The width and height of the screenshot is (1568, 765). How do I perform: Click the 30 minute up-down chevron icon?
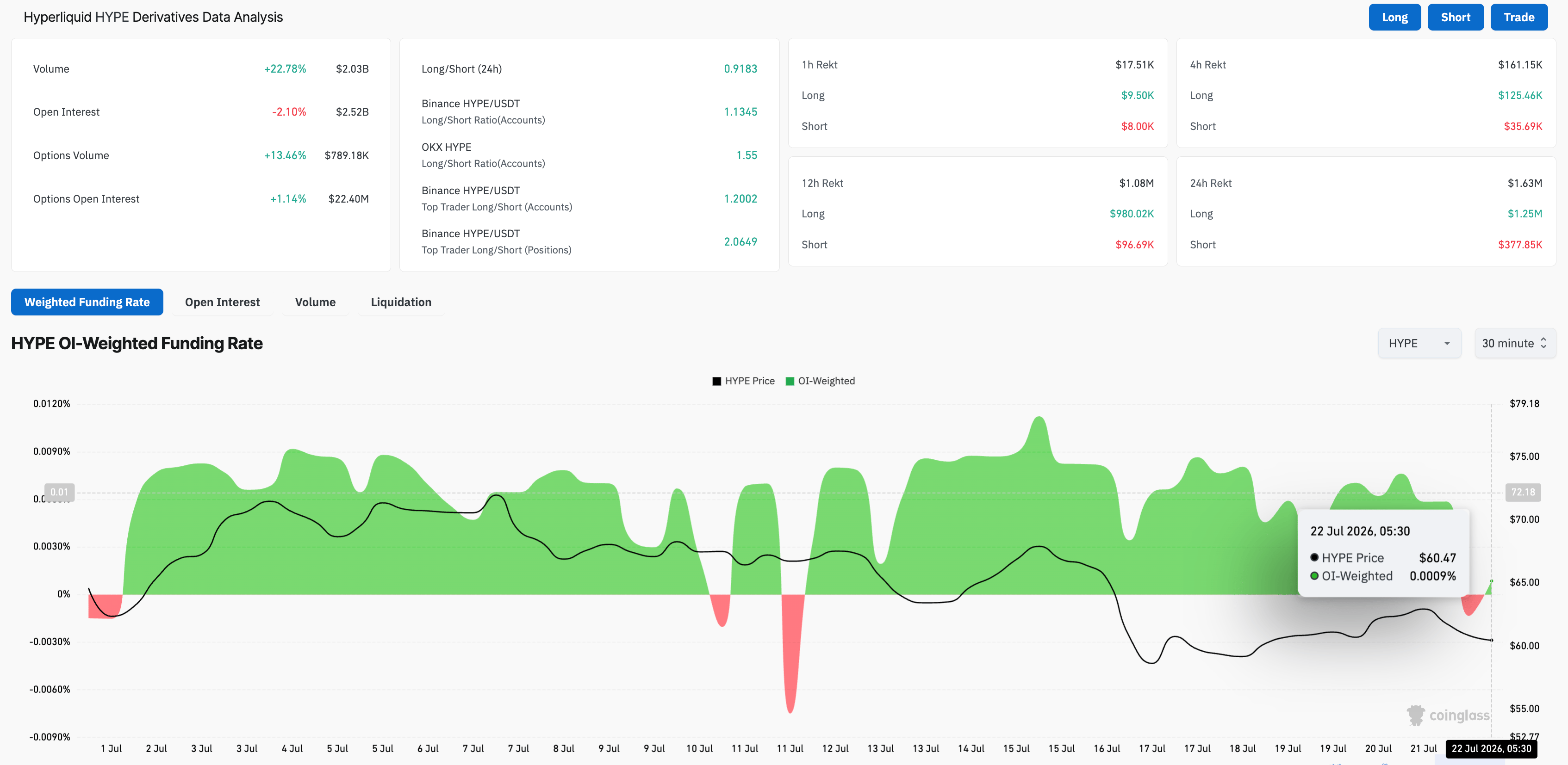point(1543,344)
